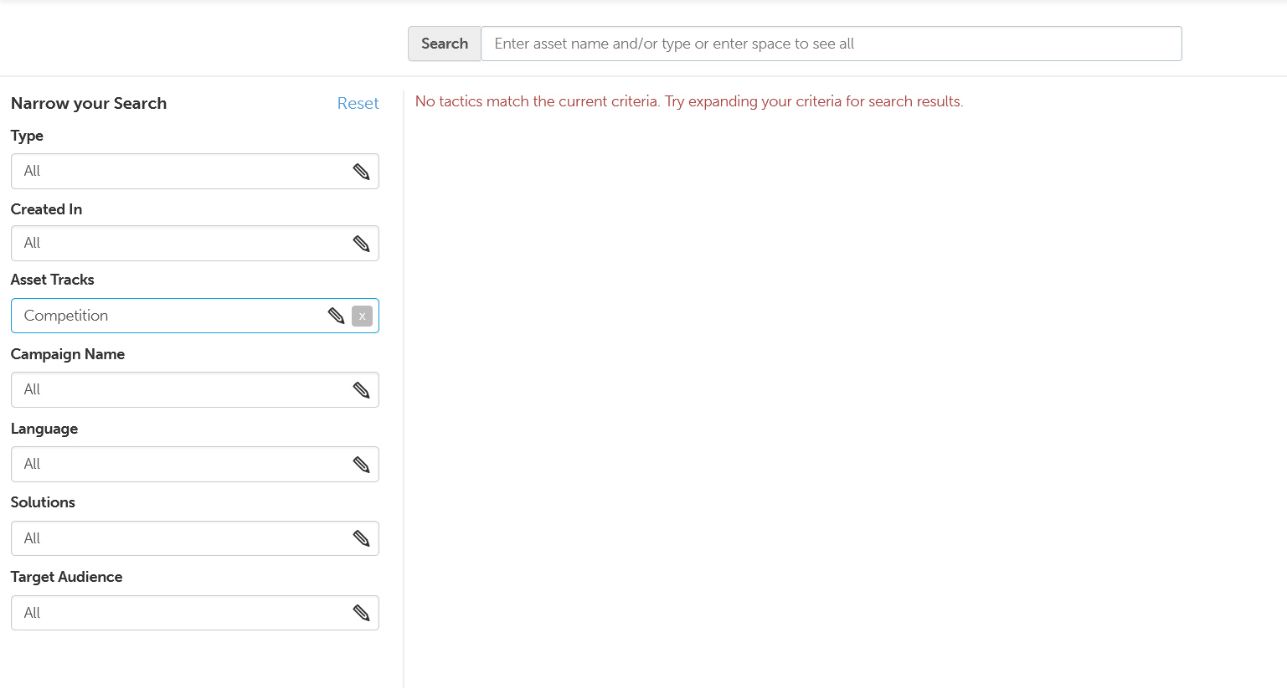Click the 'Type' label
The width and height of the screenshot is (1287, 688).
[27, 136]
